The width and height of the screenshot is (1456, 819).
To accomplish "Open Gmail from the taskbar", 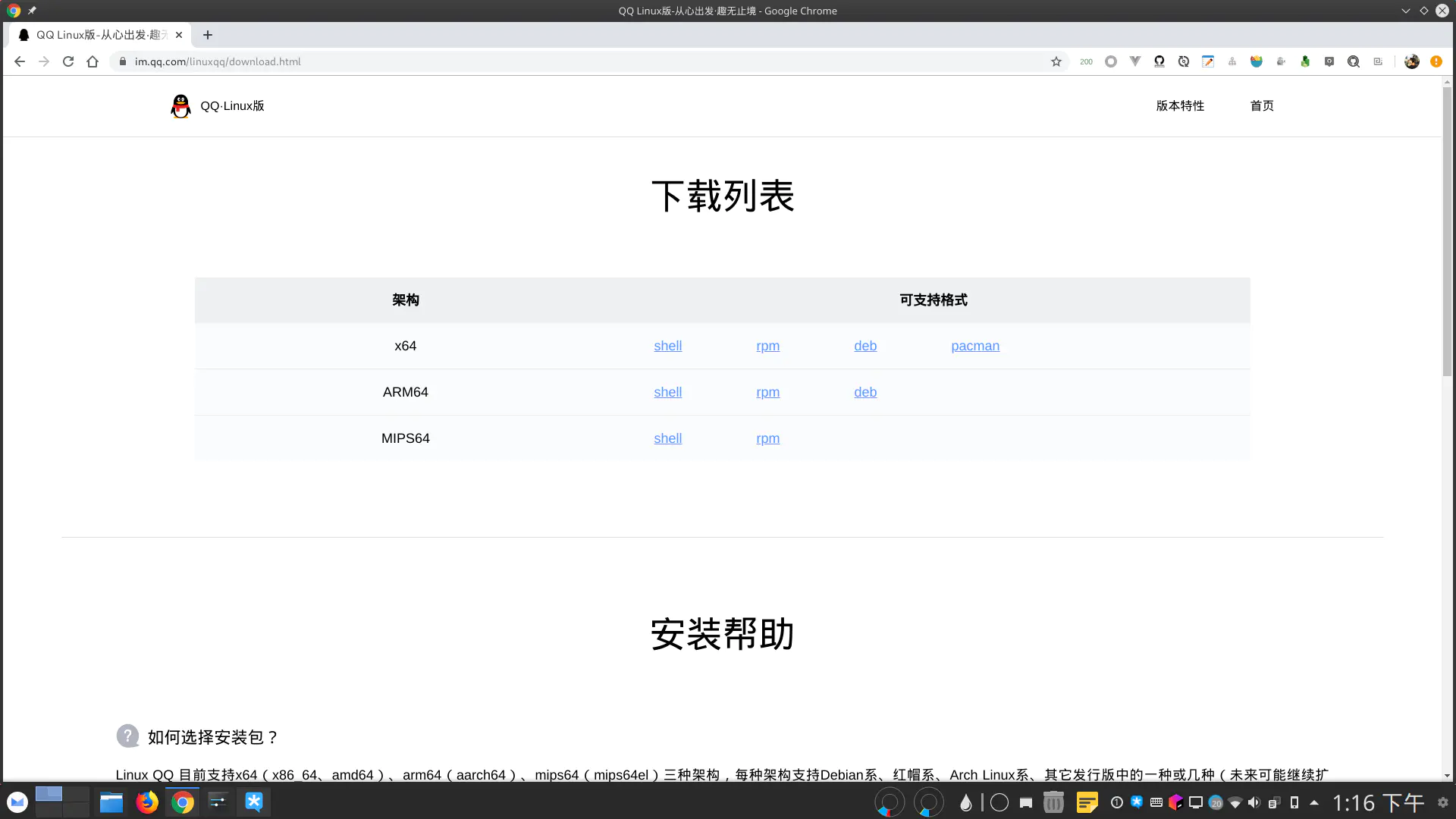I will tap(17, 802).
